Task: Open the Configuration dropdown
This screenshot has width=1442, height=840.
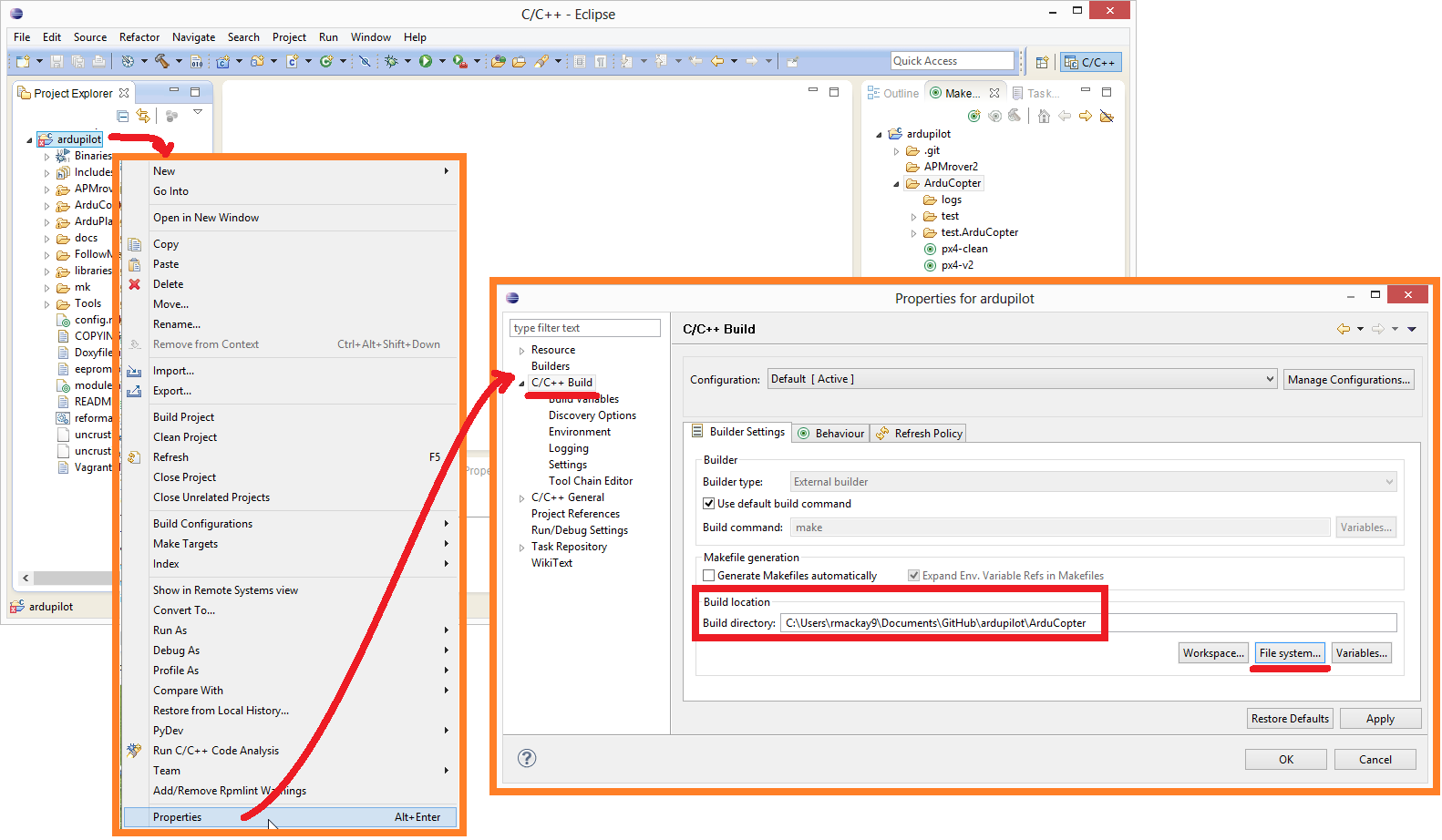Action: click(x=1021, y=379)
